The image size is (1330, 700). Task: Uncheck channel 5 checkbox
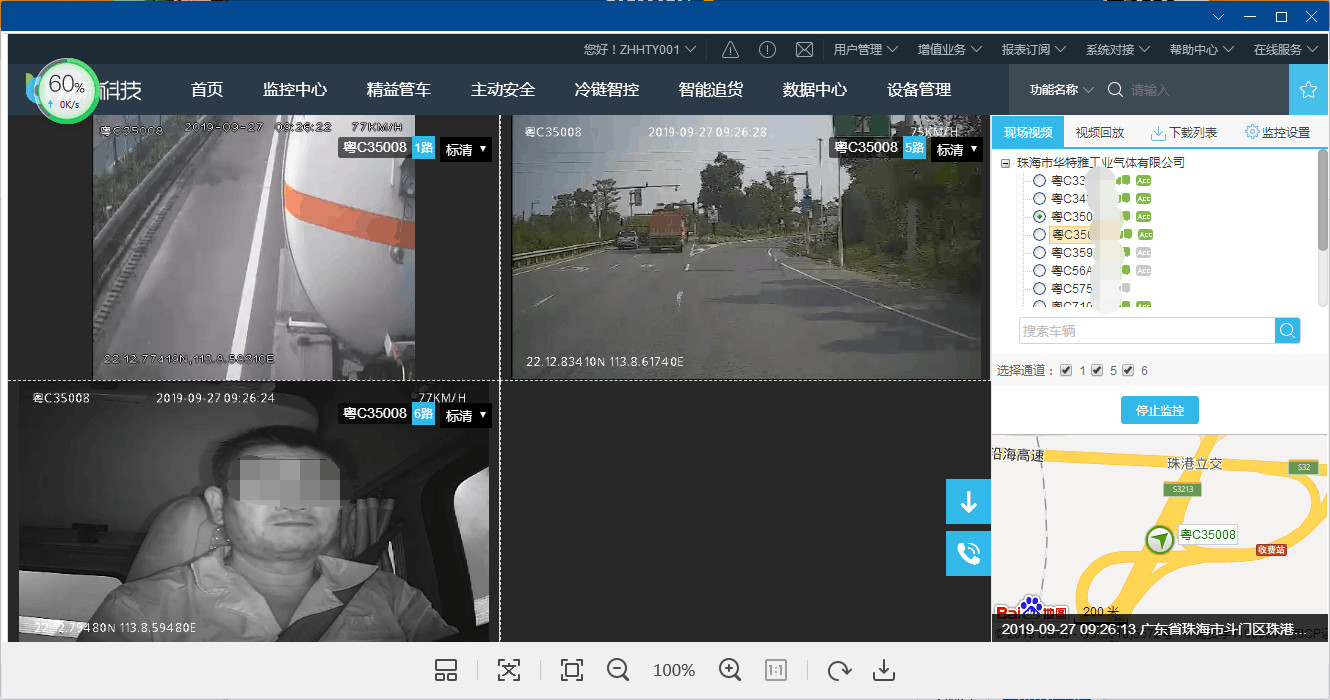[x=1097, y=371]
